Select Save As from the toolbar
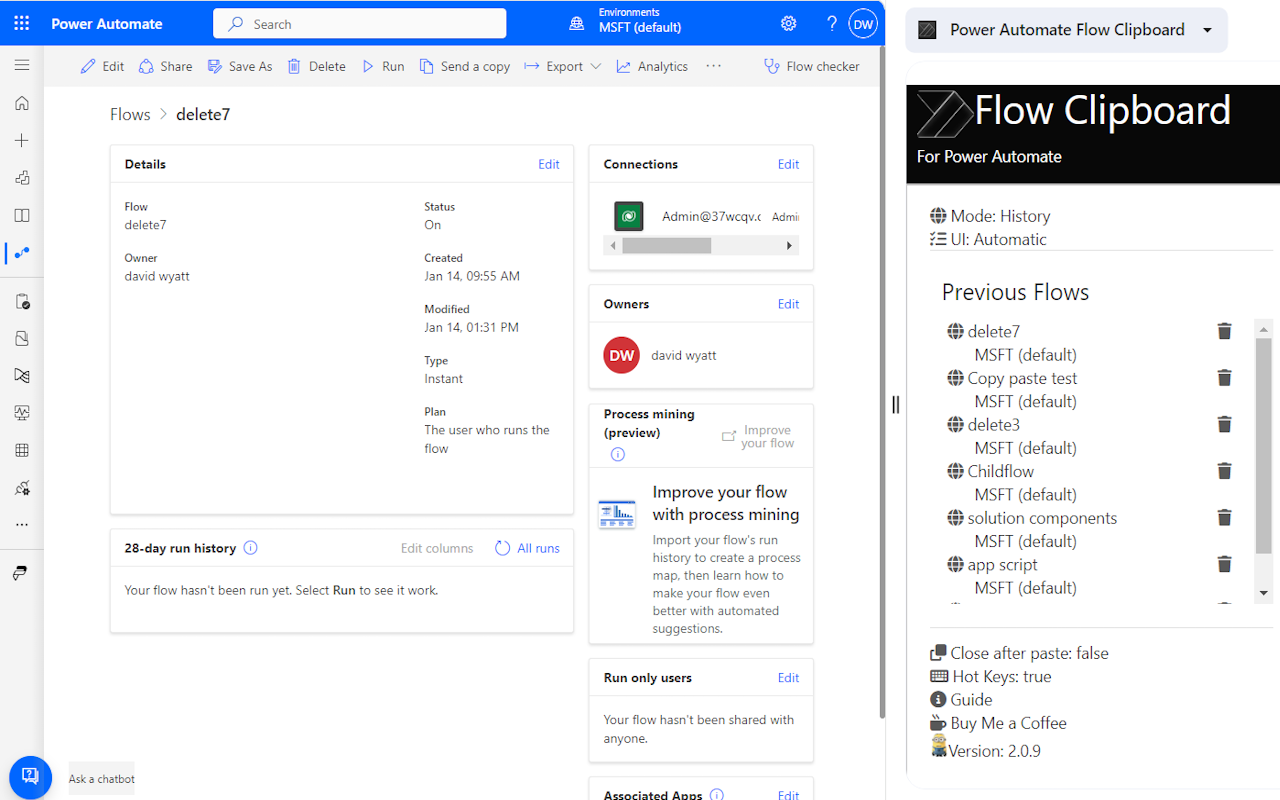The width and height of the screenshot is (1280, 800). click(240, 66)
